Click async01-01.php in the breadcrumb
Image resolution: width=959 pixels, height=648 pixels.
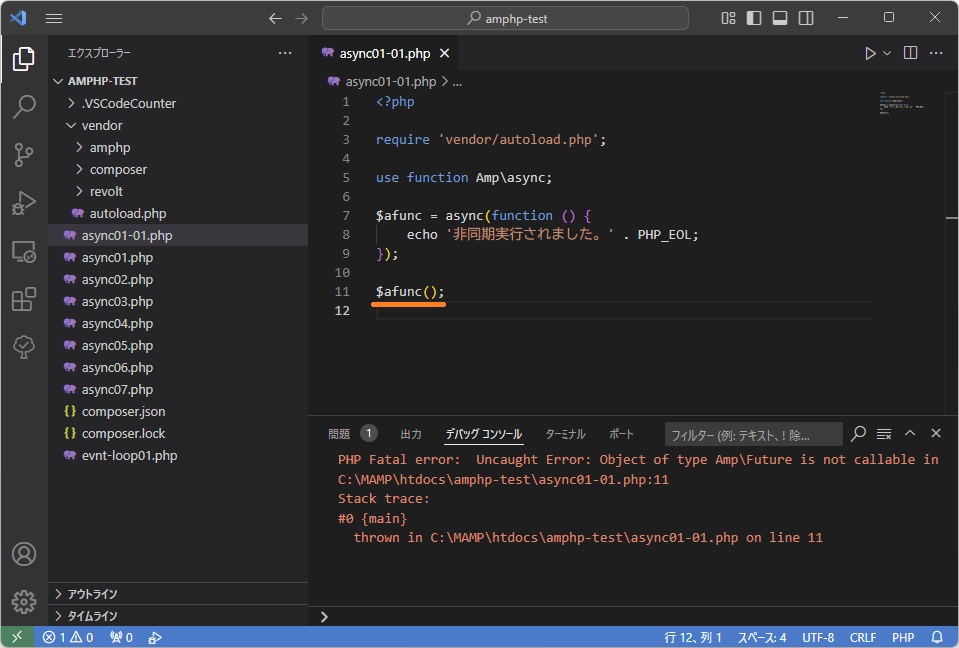pyautogui.click(x=390, y=81)
